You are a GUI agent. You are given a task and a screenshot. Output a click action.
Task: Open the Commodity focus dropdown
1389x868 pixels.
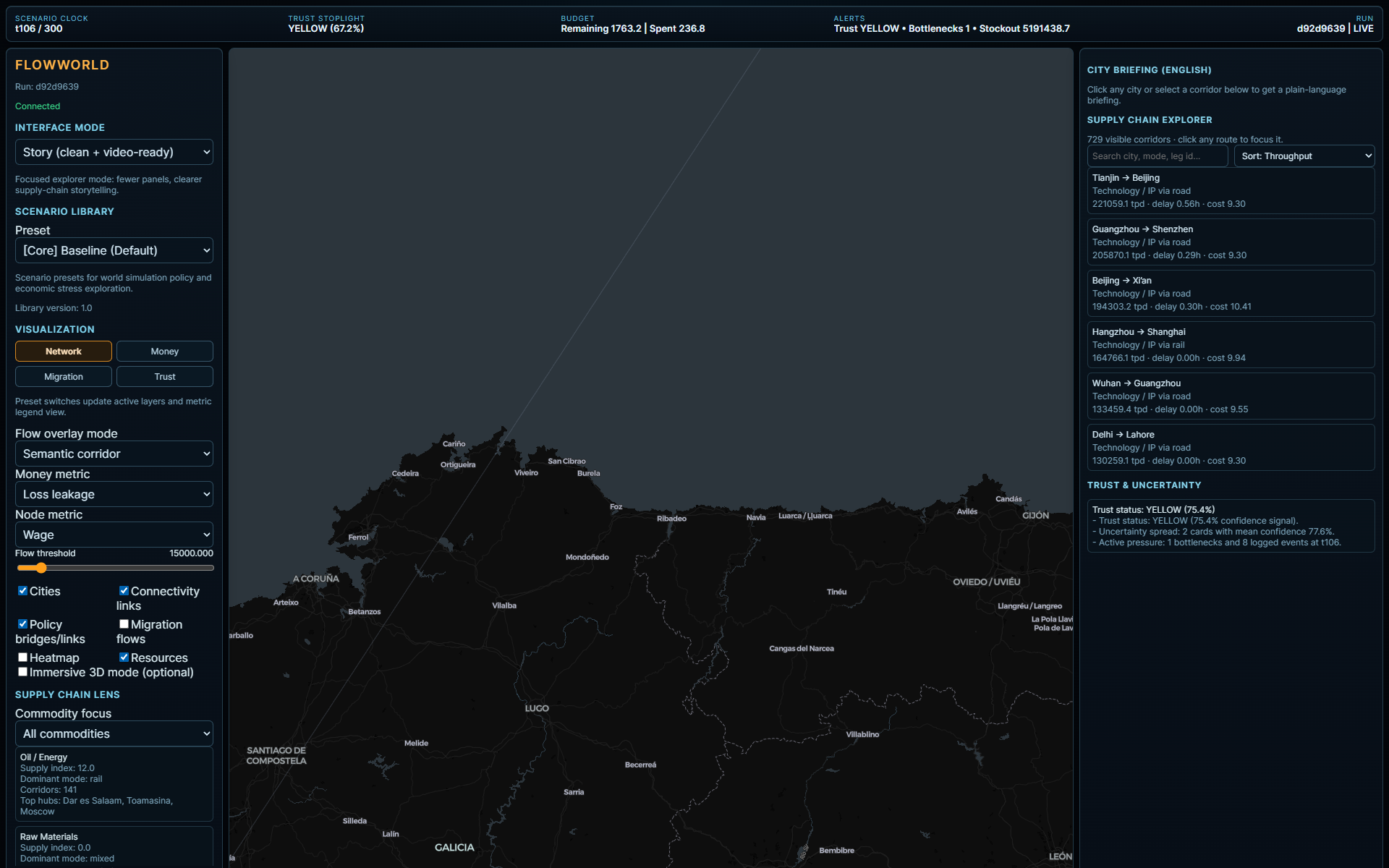coord(114,733)
